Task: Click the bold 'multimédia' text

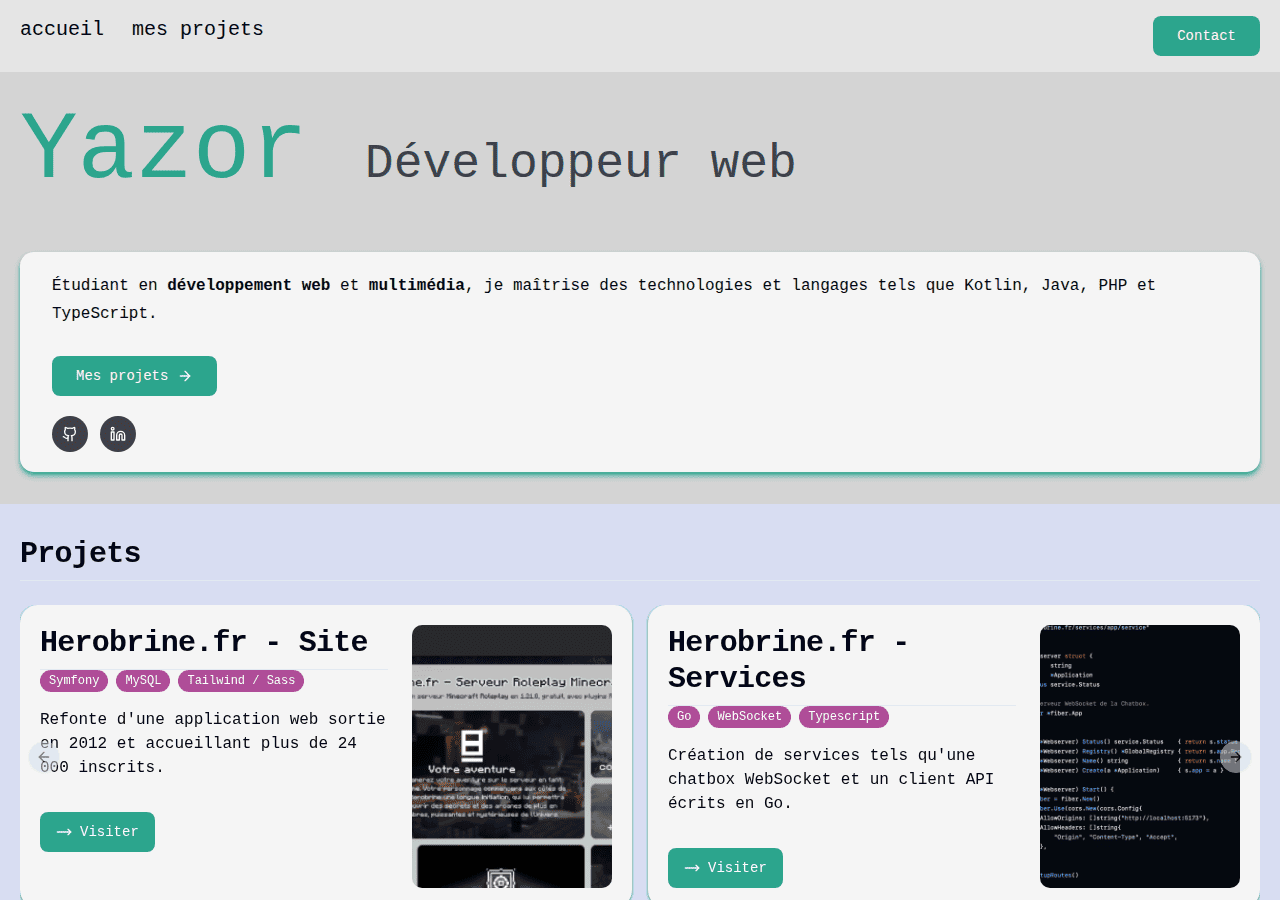Action: pyautogui.click(x=416, y=285)
